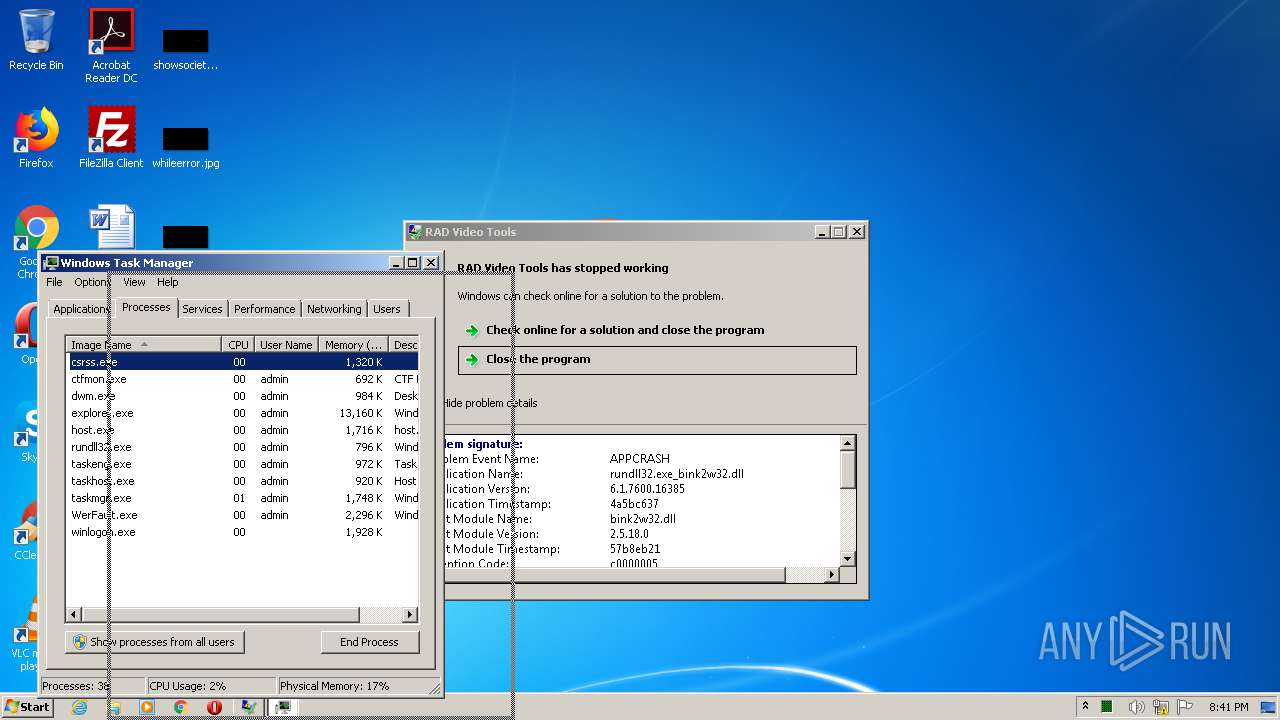1280x720 pixels.
Task: Switch to the Users tab
Action: click(x=386, y=309)
